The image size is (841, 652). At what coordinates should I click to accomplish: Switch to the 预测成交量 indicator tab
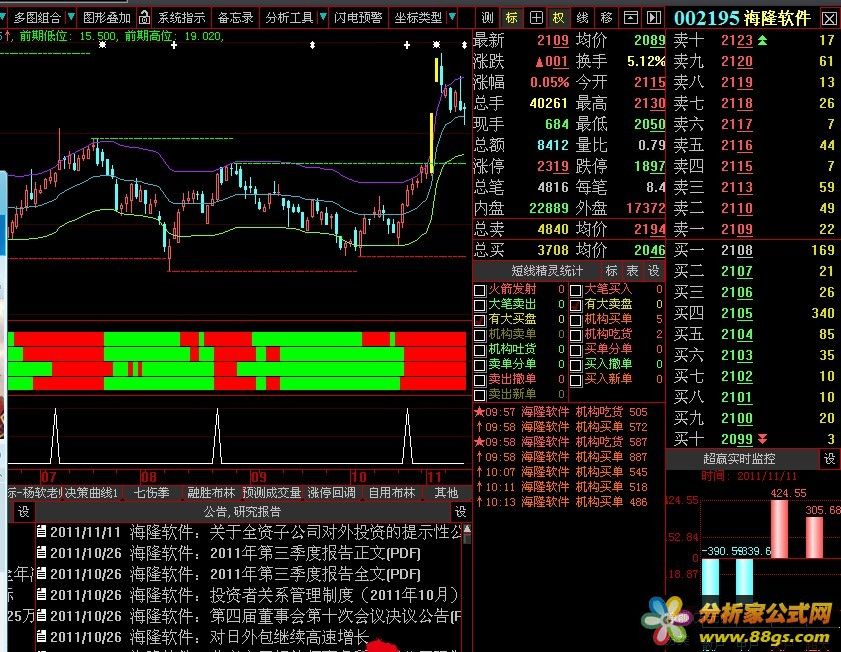(x=272, y=492)
